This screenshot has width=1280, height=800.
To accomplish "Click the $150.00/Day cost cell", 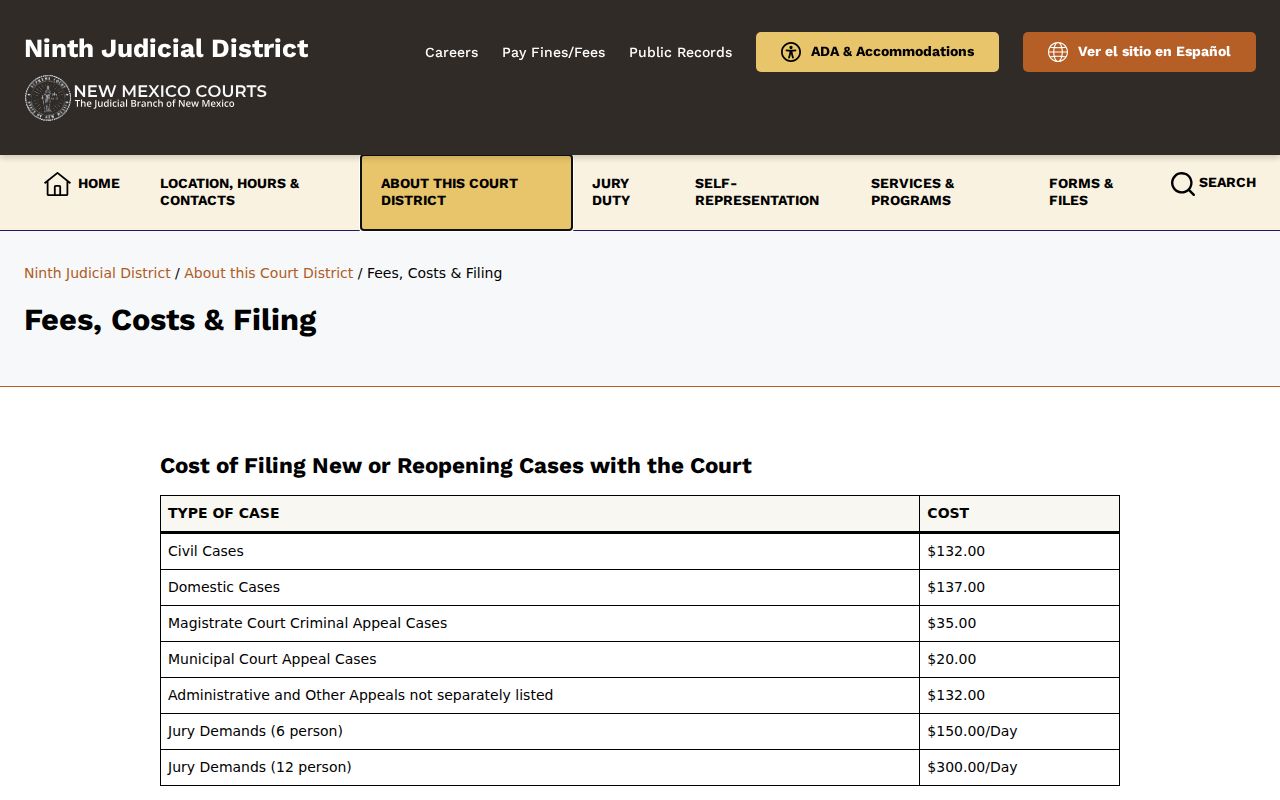I will 1019,731.
